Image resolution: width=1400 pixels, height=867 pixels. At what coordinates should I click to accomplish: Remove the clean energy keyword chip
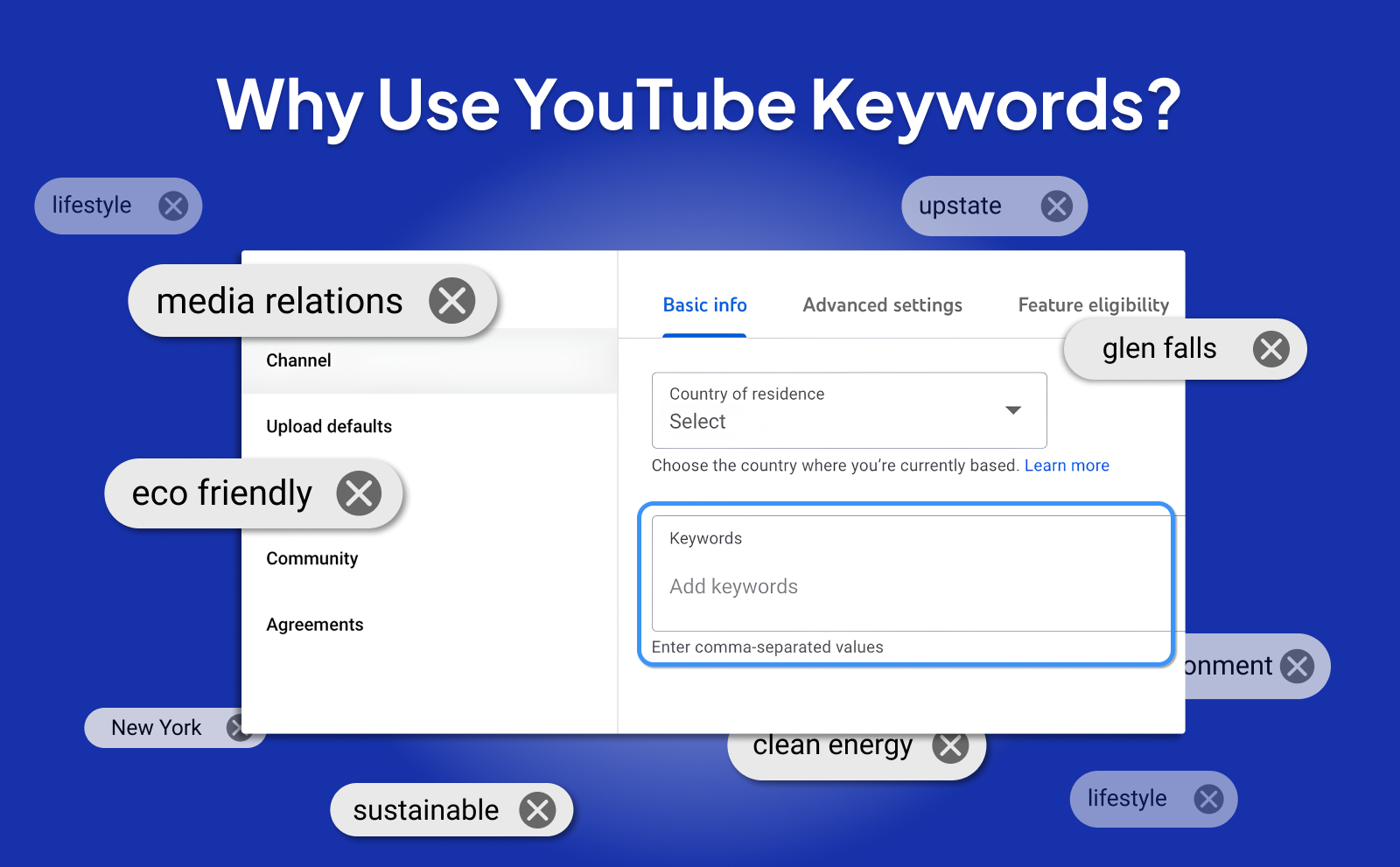(951, 746)
